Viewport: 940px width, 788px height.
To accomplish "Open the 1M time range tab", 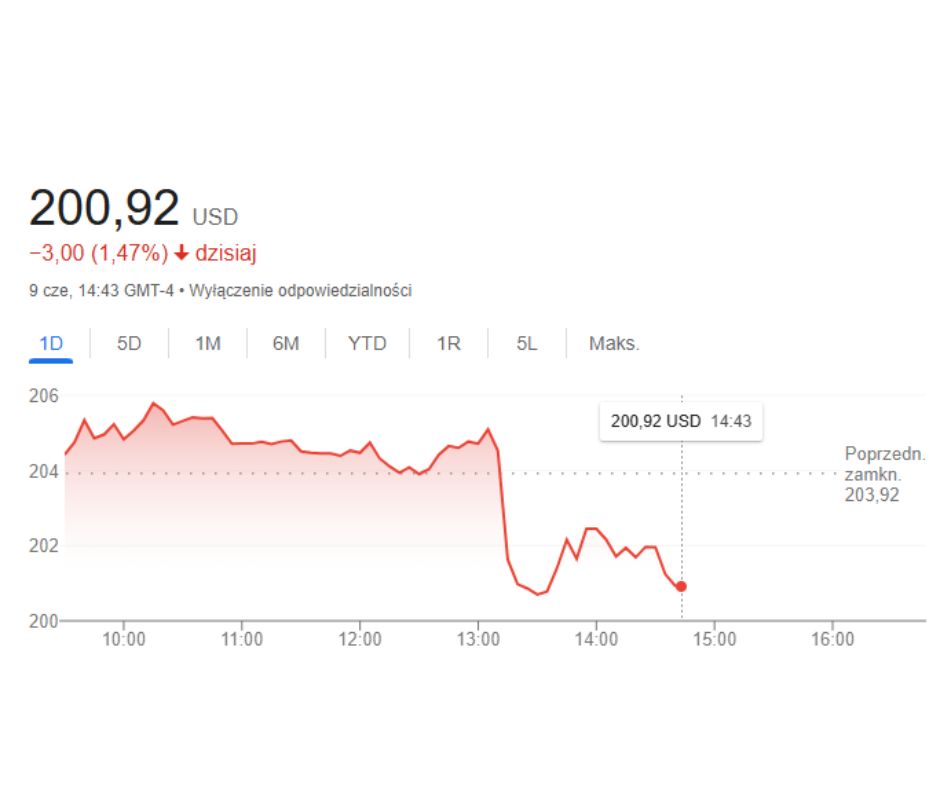I will [207, 344].
